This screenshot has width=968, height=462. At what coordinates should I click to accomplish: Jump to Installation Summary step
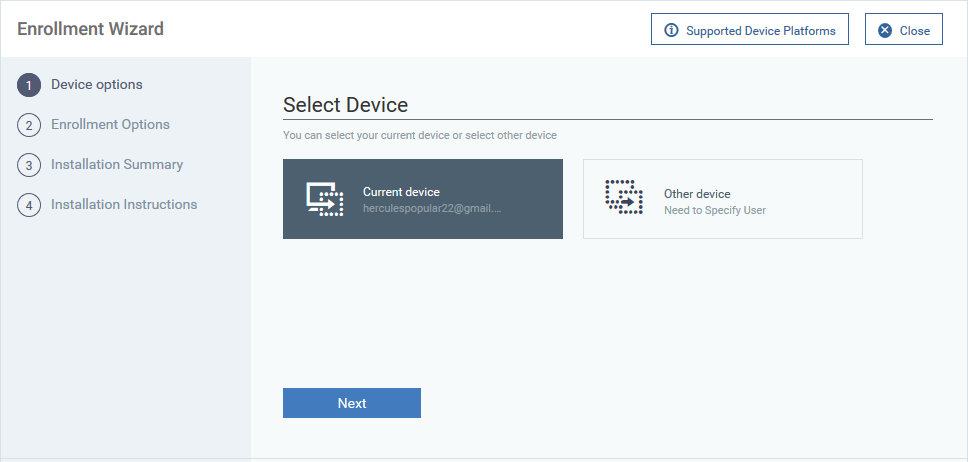point(117,164)
